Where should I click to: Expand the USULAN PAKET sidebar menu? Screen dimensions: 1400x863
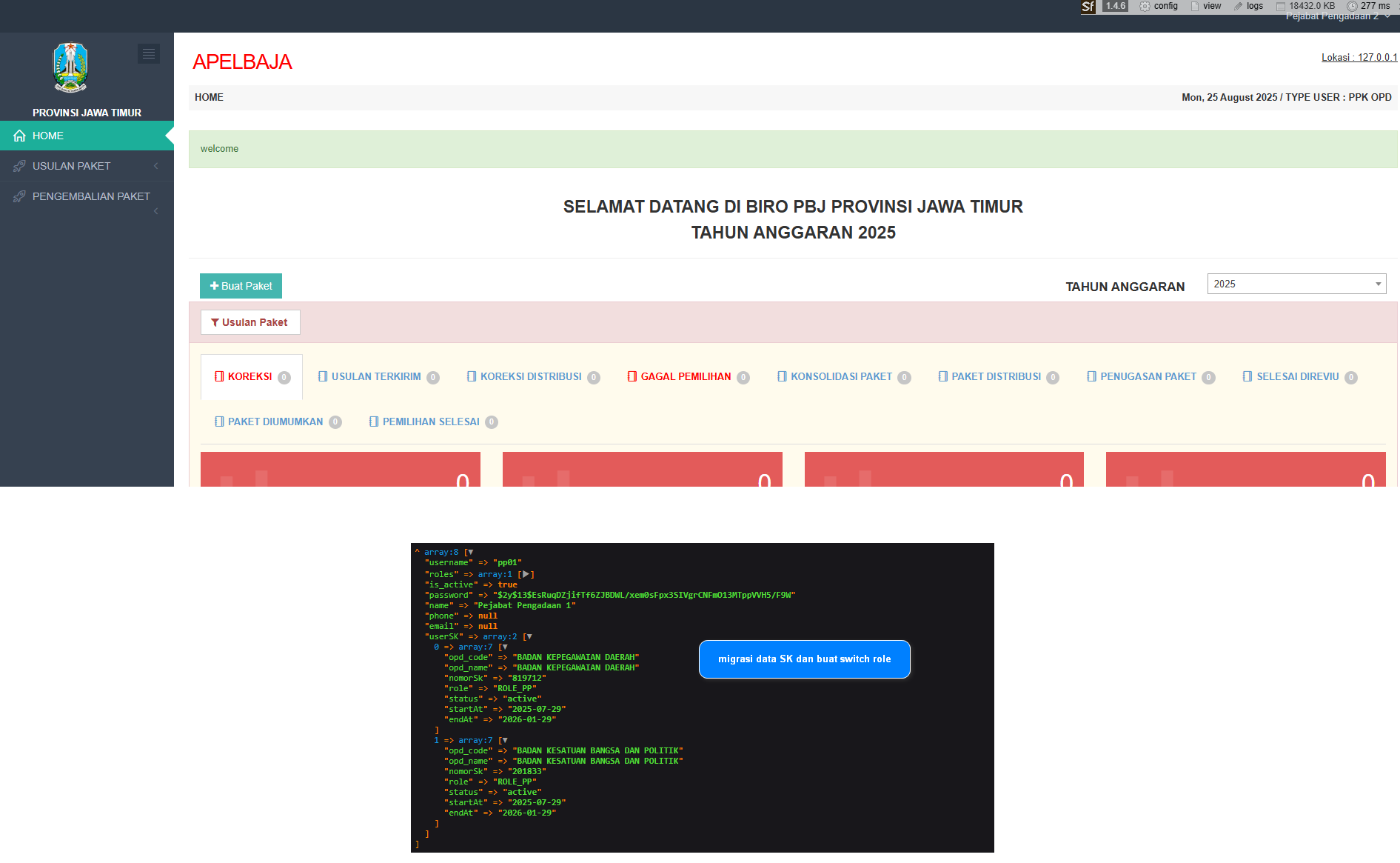[x=87, y=166]
